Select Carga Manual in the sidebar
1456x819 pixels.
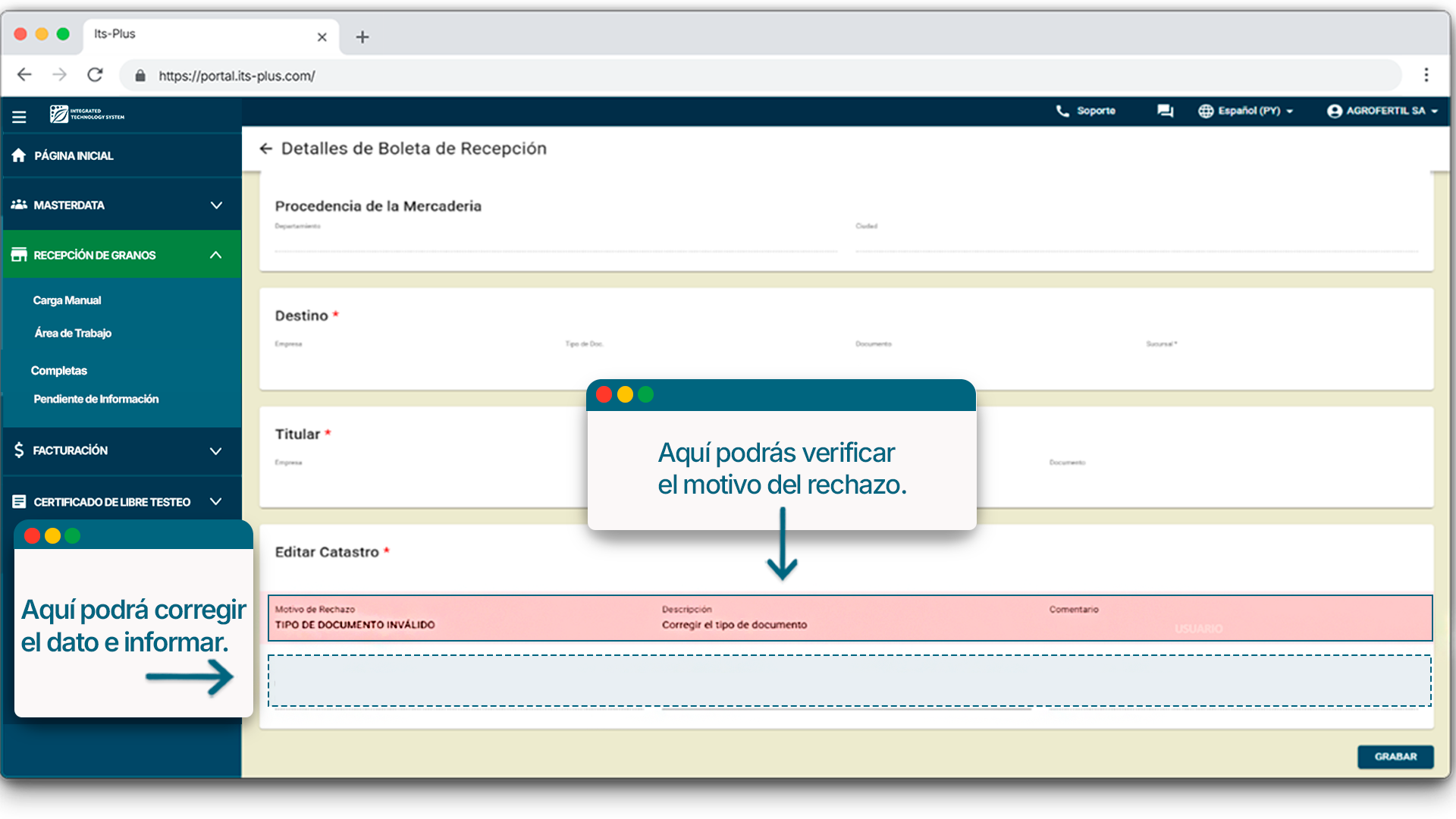click(x=67, y=300)
